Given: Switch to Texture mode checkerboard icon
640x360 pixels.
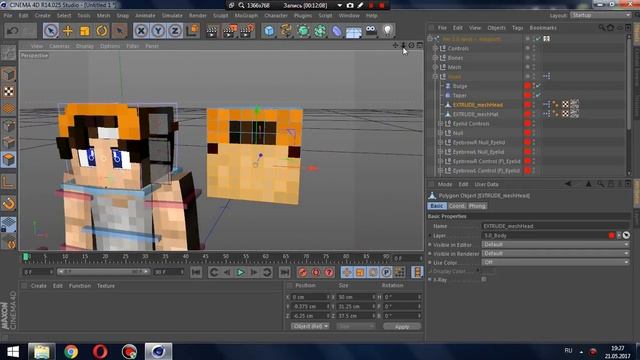Looking at the screenshot, I should pos(9,91).
